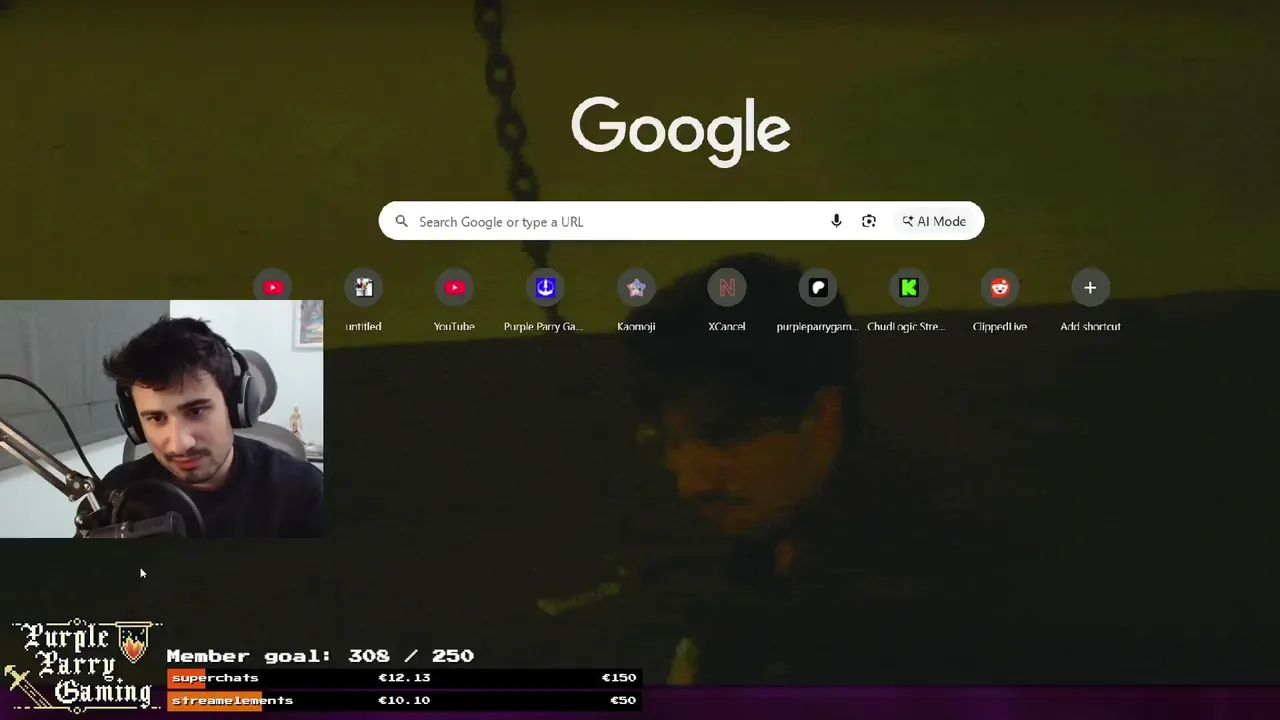
Task: Click the €12.13 superchats amount
Action: [x=404, y=677]
